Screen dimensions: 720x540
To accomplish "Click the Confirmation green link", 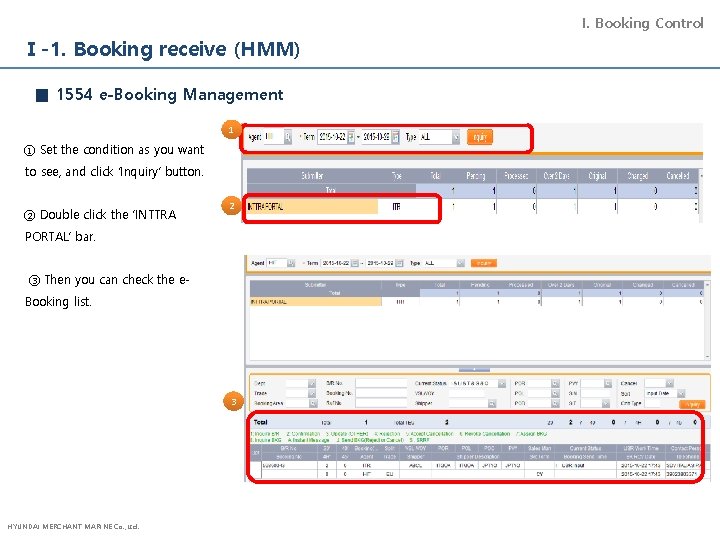I will (303, 433).
